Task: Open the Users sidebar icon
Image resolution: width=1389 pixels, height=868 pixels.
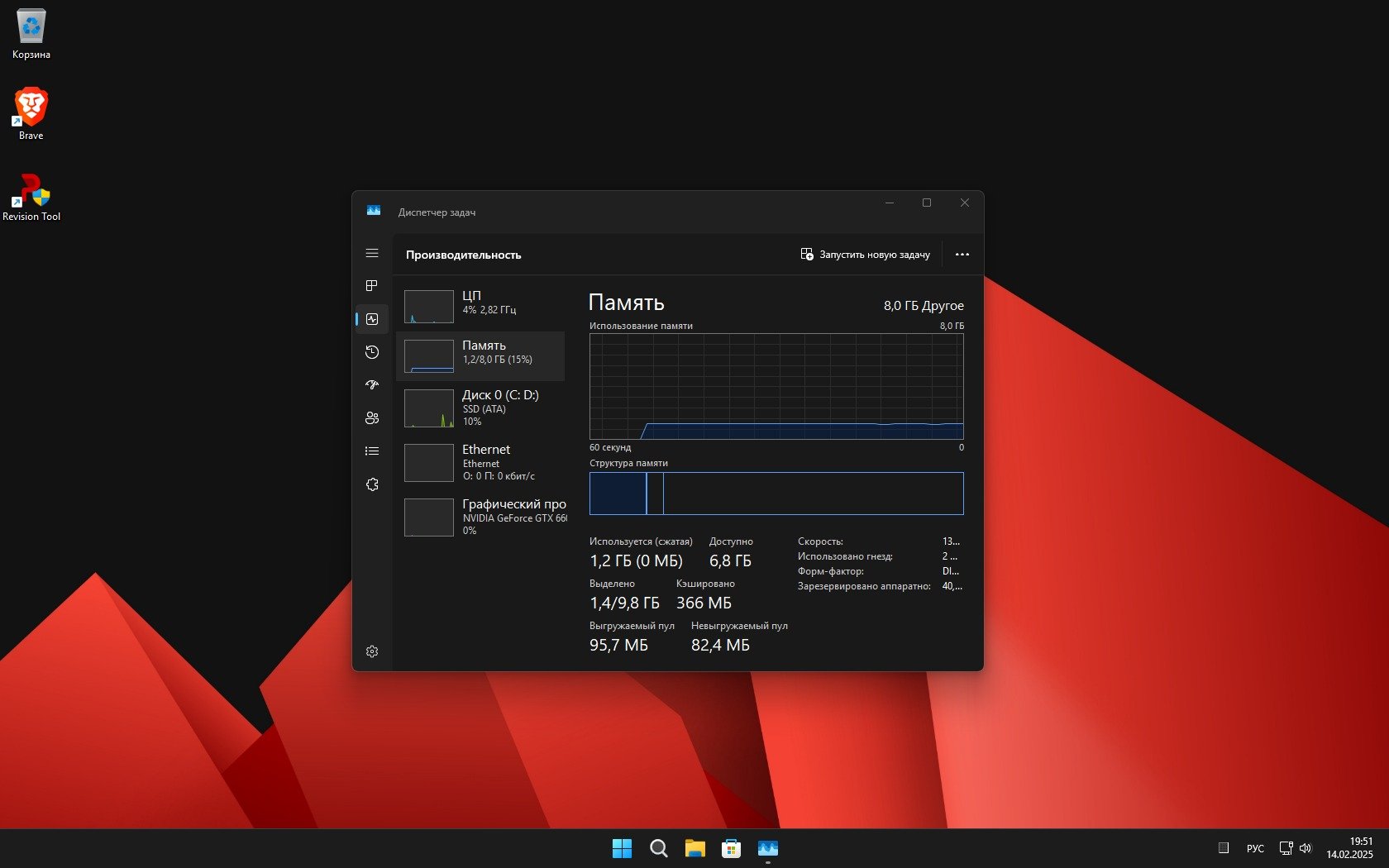Action: pos(372,418)
